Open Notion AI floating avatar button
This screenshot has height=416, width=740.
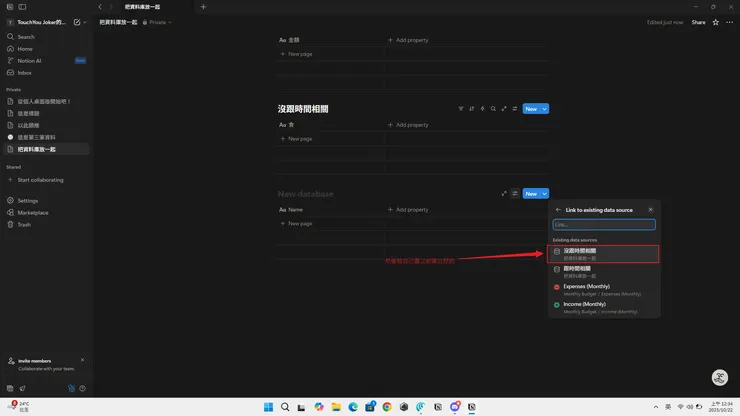[719, 377]
